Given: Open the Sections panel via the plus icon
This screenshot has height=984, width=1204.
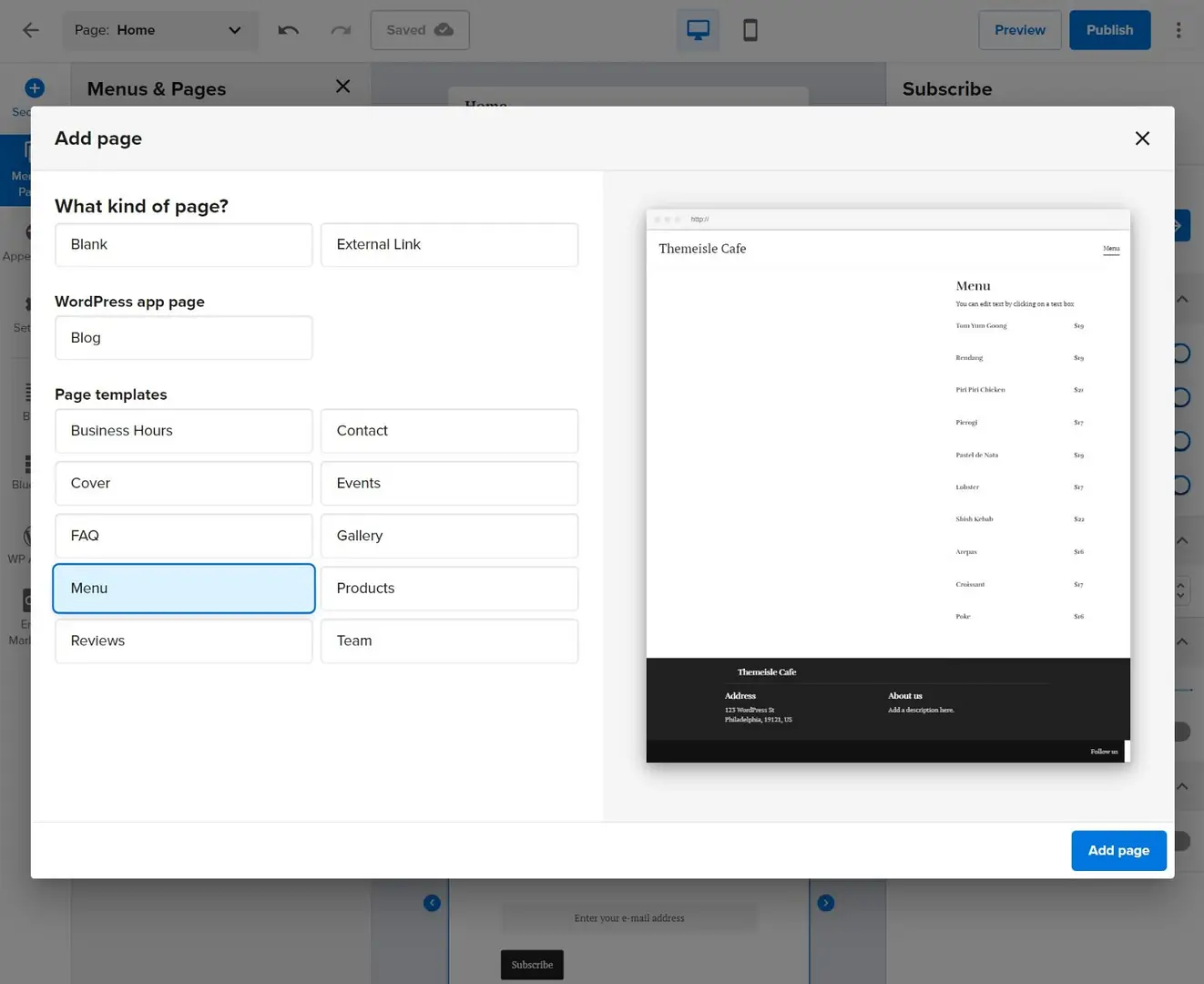Looking at the screenshot, I should click(x=34, y=87).
